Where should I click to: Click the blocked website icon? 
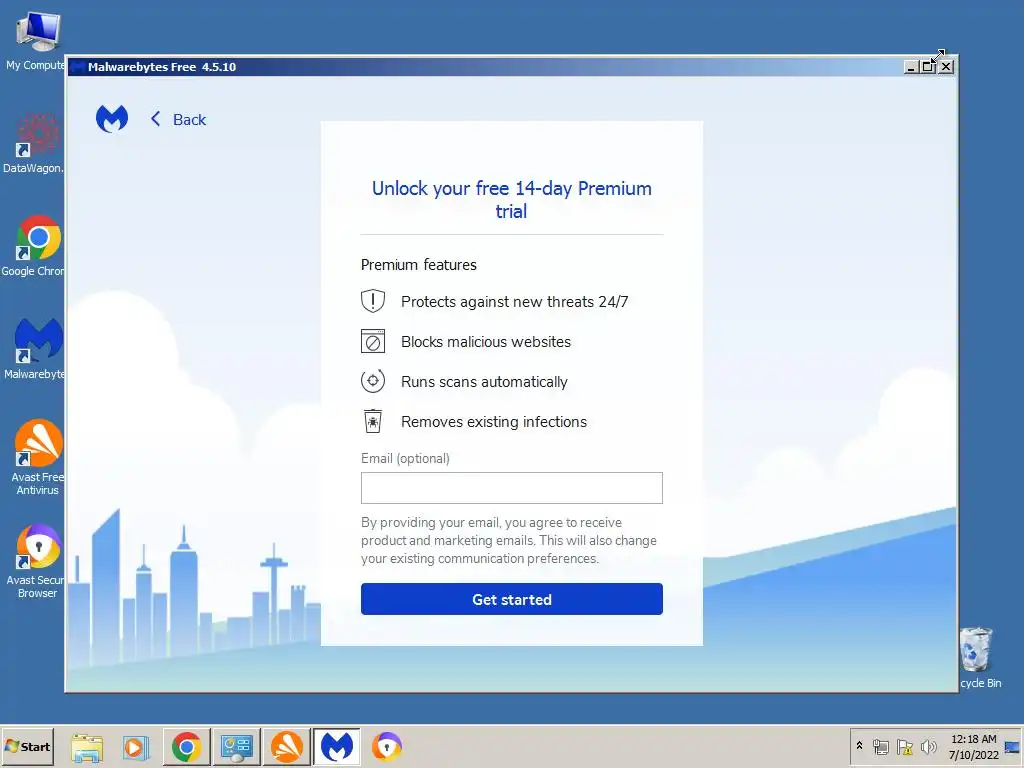(x=373, y=342)
